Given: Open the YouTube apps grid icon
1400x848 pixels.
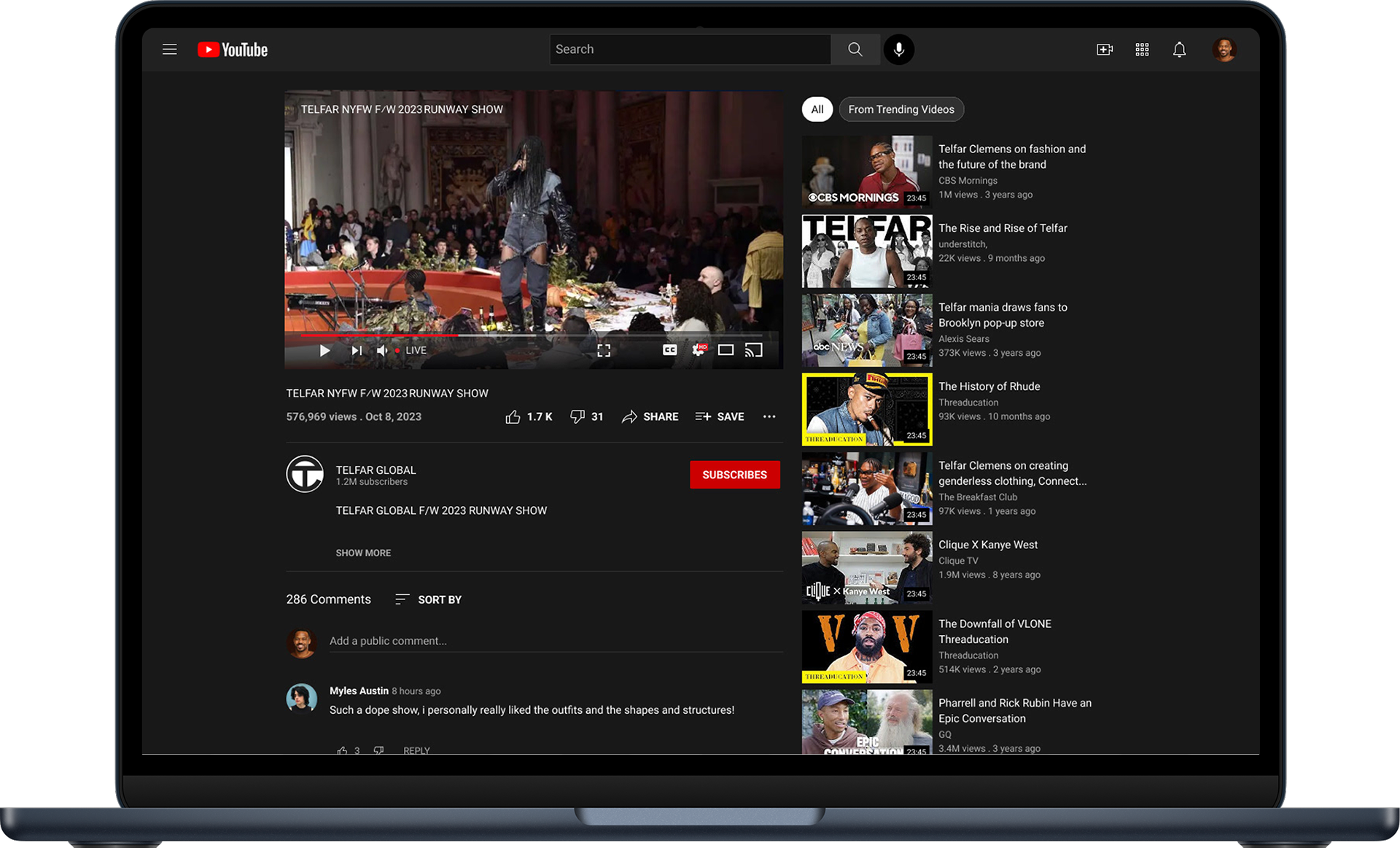Looking at the screenshot, I should tap(1142, 50).
